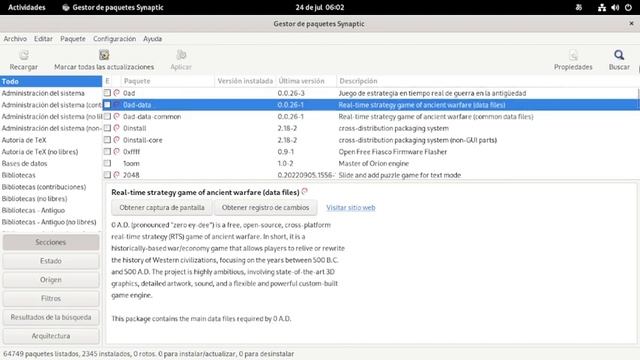Click Obtener registro de cambios button
Image resolution: width=640 pixels, height=360 pixels.
265,207
